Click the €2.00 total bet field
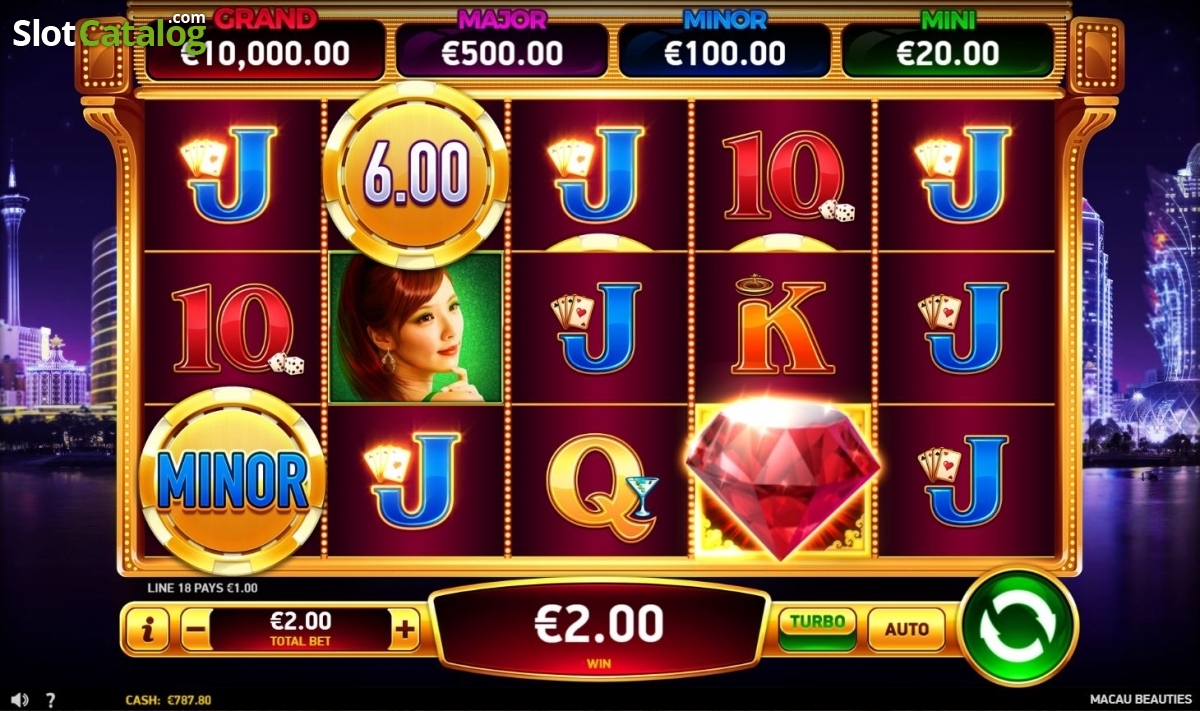Image resolution: width=1200 pixels, height=711 pixels. [300, 629]
